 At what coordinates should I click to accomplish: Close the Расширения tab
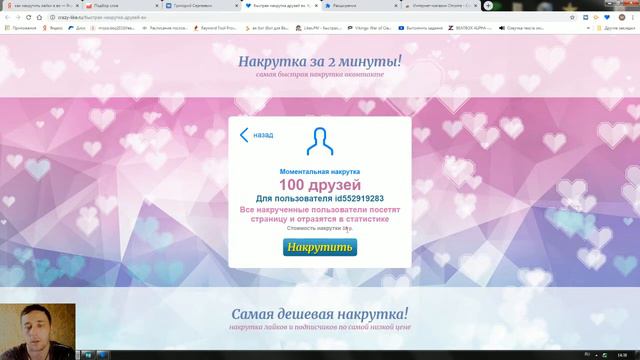(396, 6)
